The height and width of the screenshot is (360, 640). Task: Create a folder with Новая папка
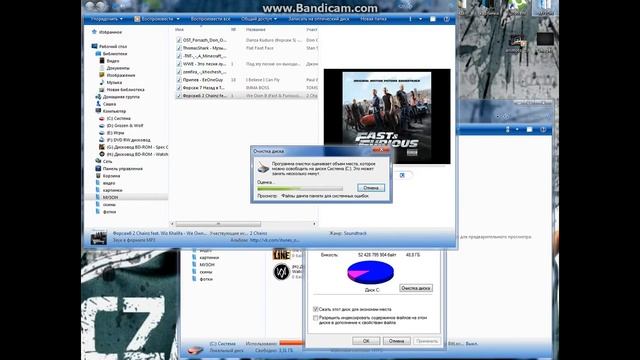(373, 19)
